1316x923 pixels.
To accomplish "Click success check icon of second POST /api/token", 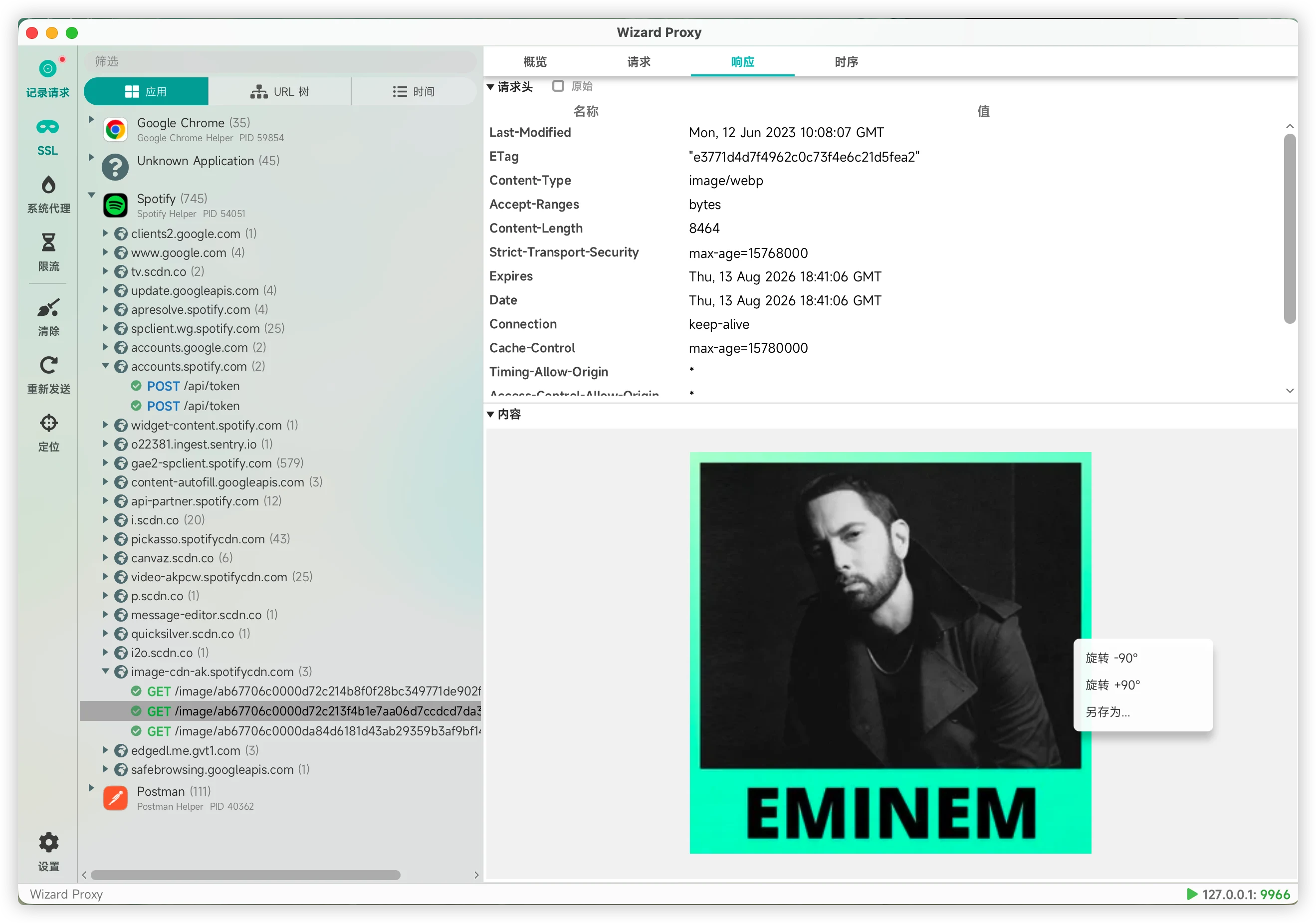I will coord(136,406).
